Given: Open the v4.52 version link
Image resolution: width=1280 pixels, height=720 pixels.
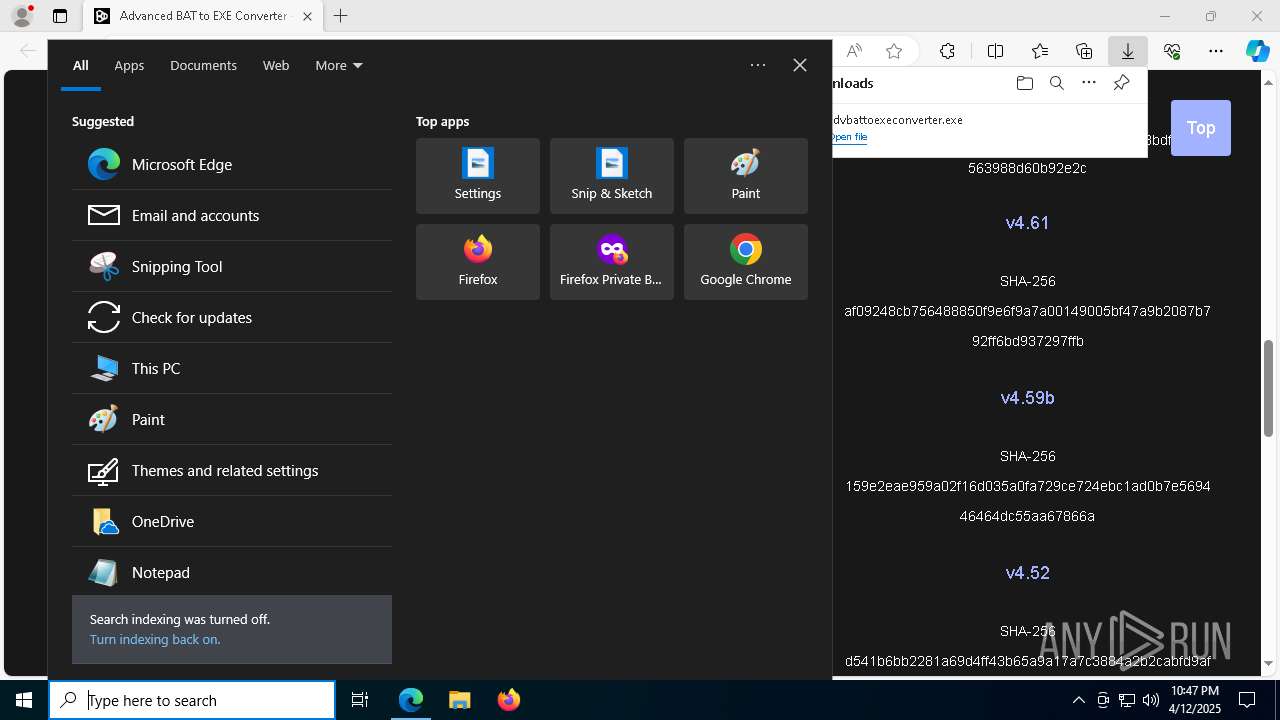Looking at the screenshot, I should click(x=1027, y=573).
